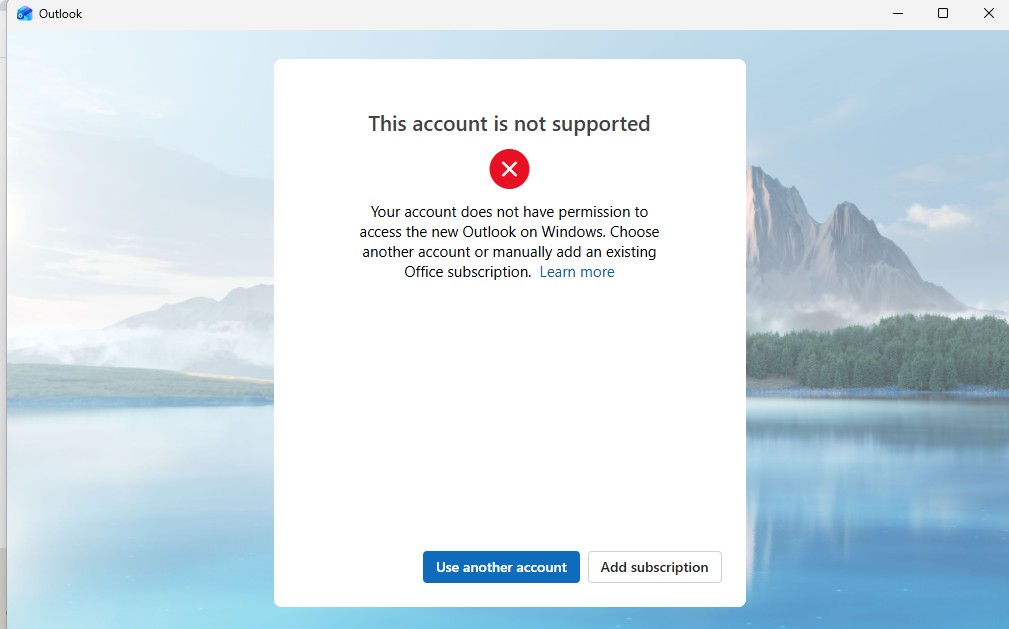Click the Outlook app icon in title bar
1009x629 pixels.
24,14
